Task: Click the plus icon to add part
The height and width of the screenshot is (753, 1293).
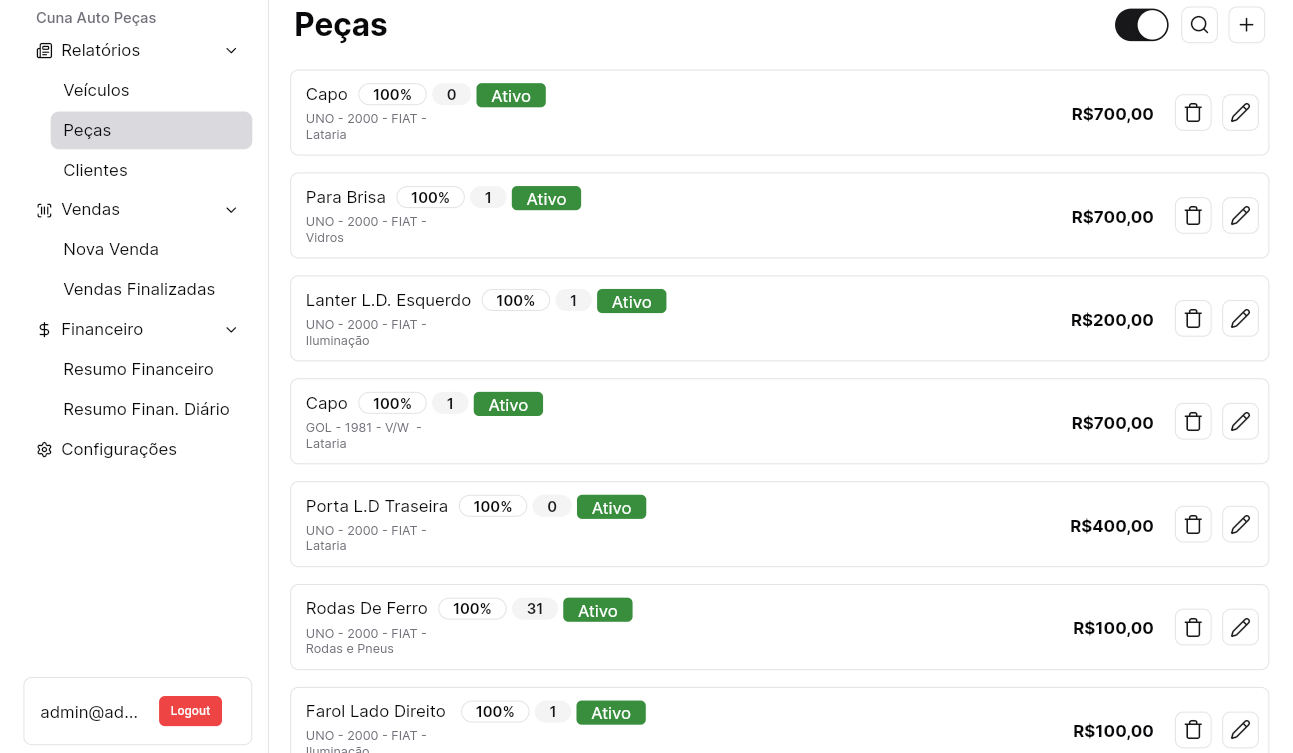Action: tap(1246, 25)
